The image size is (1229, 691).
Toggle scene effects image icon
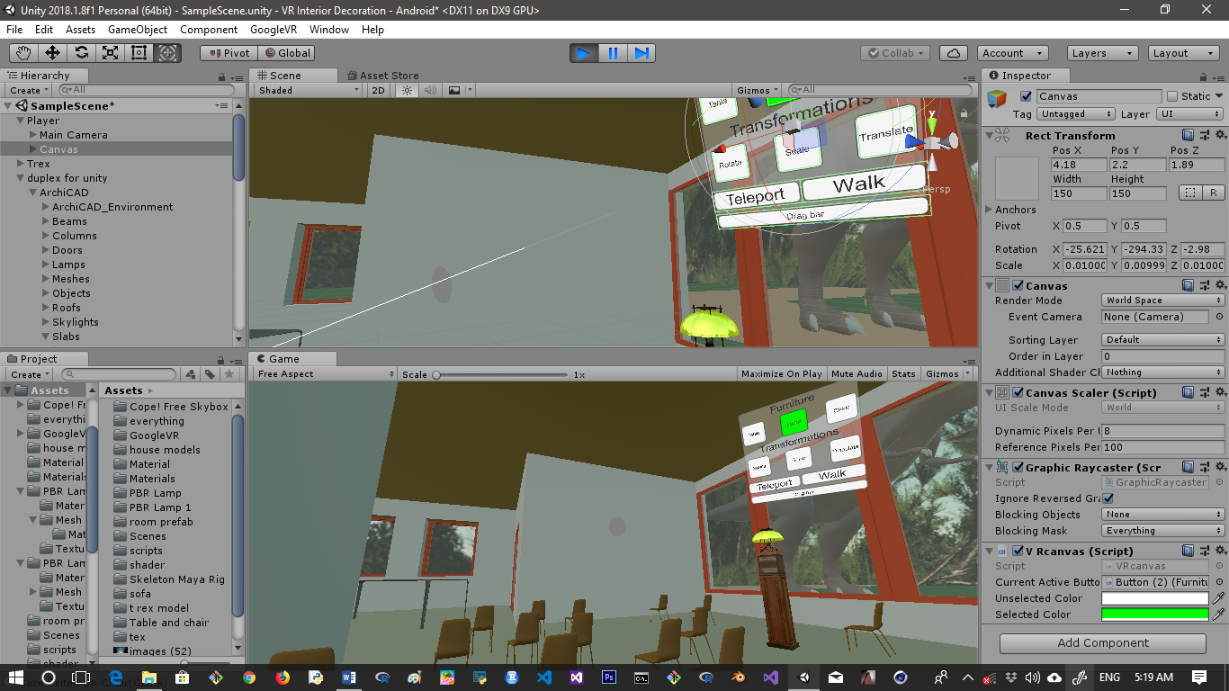coord(454,90)
